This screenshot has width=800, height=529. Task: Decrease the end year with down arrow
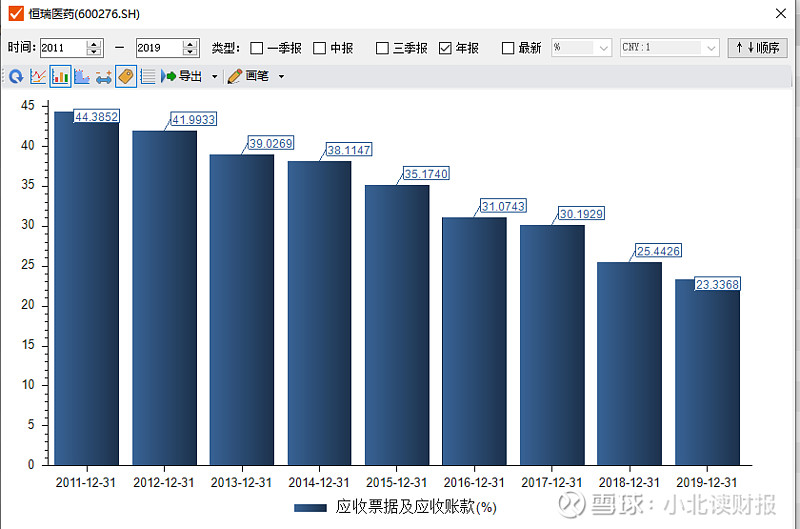click(x=190, y=52)
